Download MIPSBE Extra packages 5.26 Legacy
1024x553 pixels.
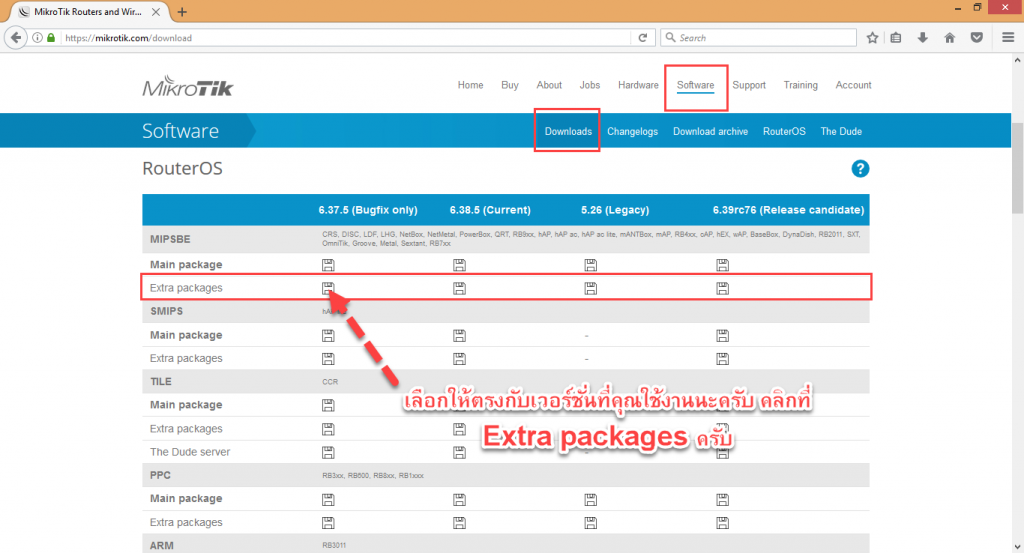tap(590, 288)
